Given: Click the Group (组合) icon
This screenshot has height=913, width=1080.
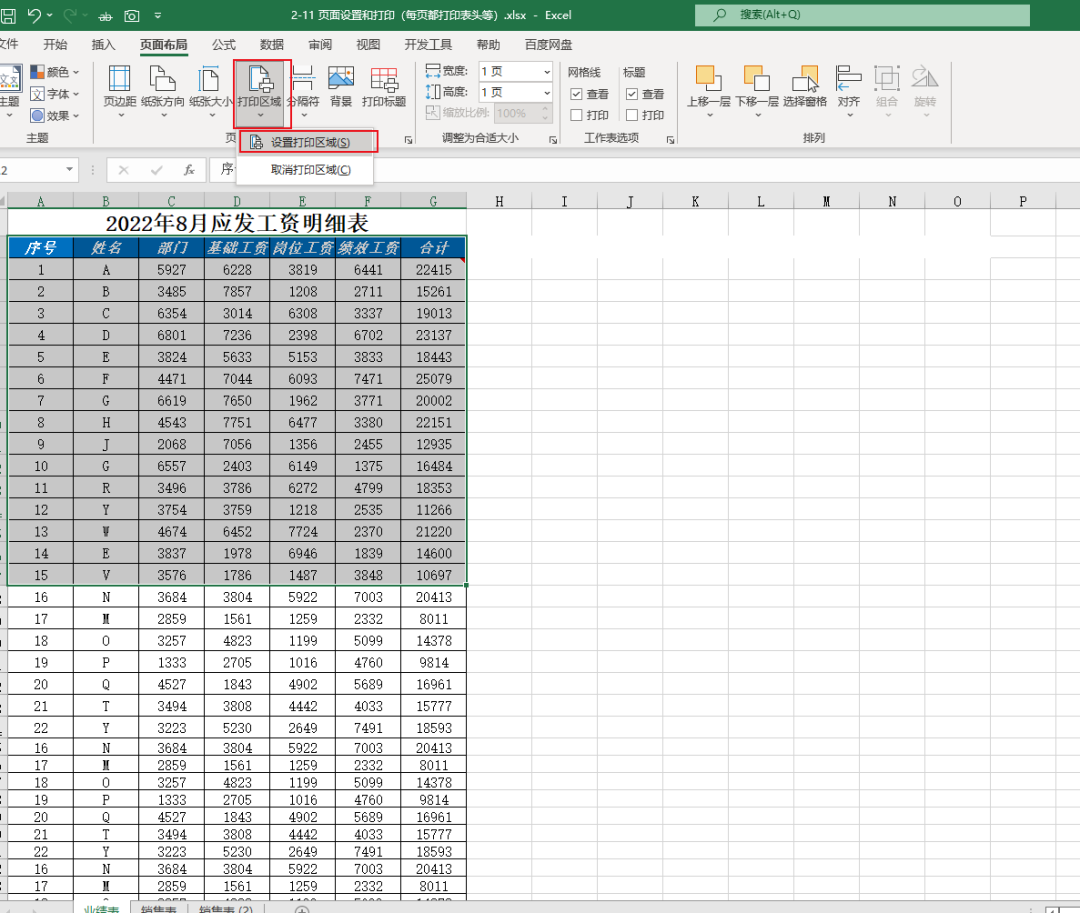Looking at the screenshot, I should [x=887, y=78].
